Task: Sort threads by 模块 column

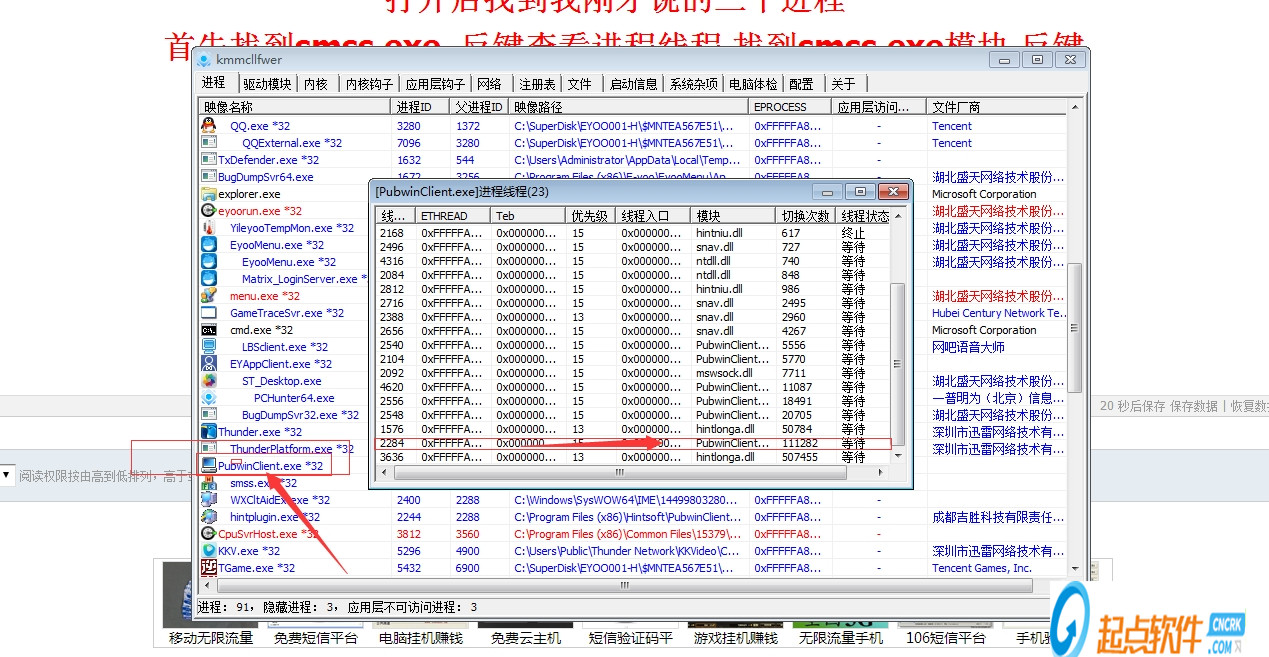Action: tap(733, 215)
